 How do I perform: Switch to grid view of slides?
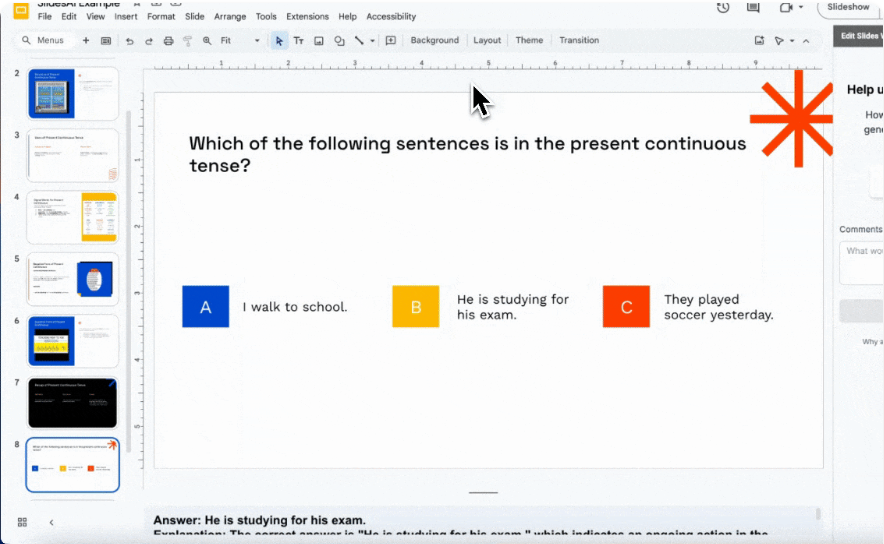(x=22, y=522)
